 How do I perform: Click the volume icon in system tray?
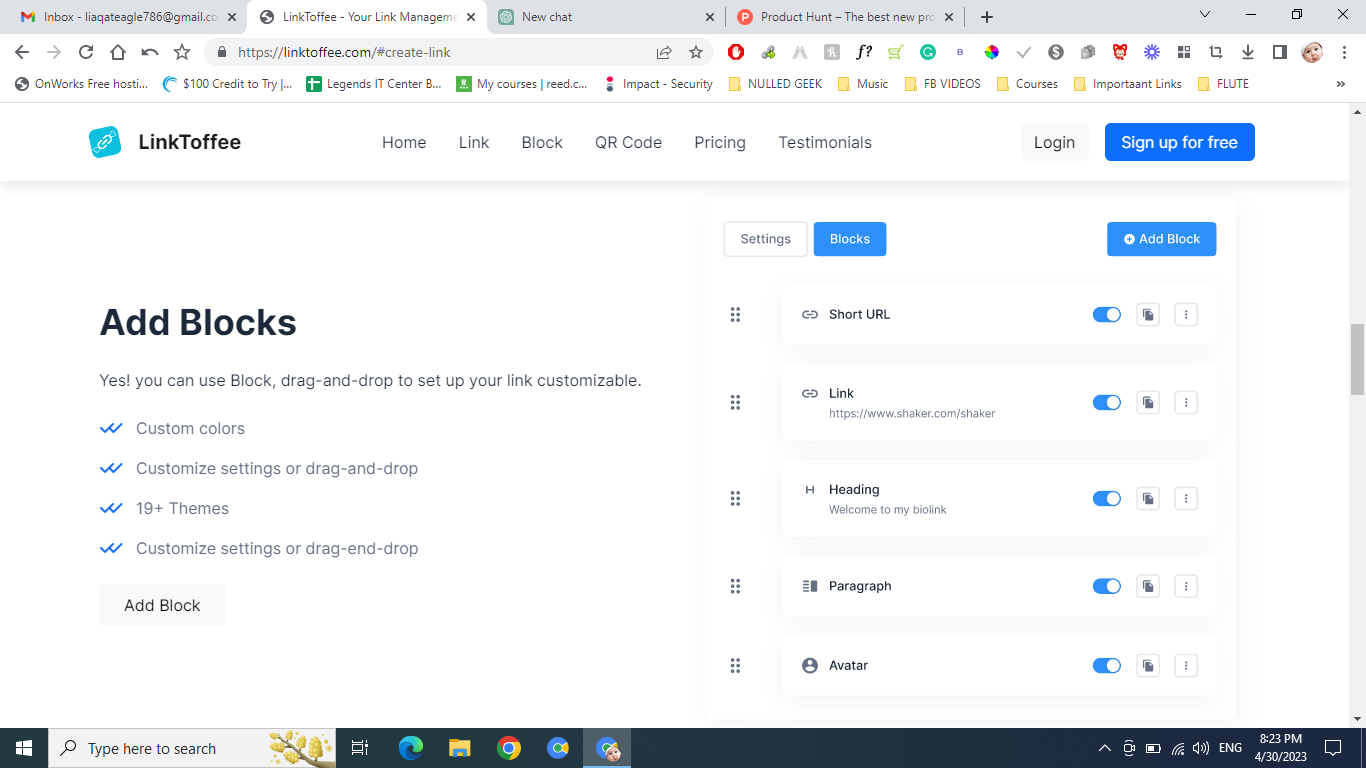coord(1201,748)
